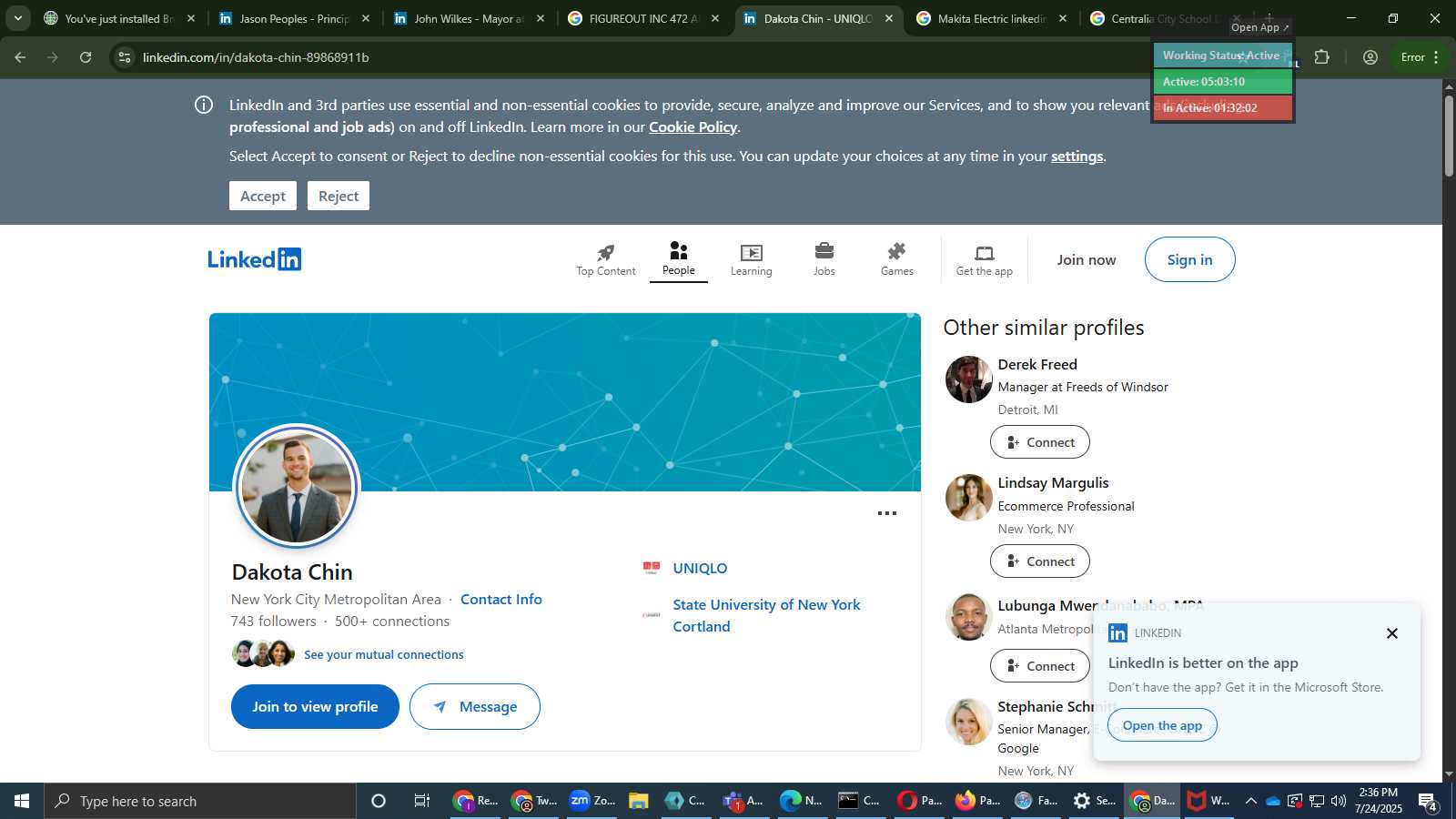
Task: Click the Sign in button
Action: click(x=1189, y=259)
